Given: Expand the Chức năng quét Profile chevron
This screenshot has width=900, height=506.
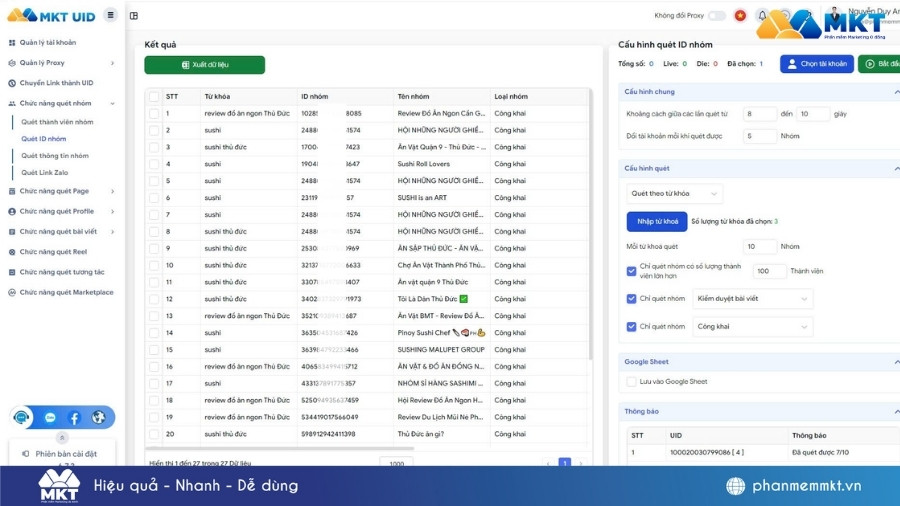Looking at the screenshot, I should click(x=112, y=212).
